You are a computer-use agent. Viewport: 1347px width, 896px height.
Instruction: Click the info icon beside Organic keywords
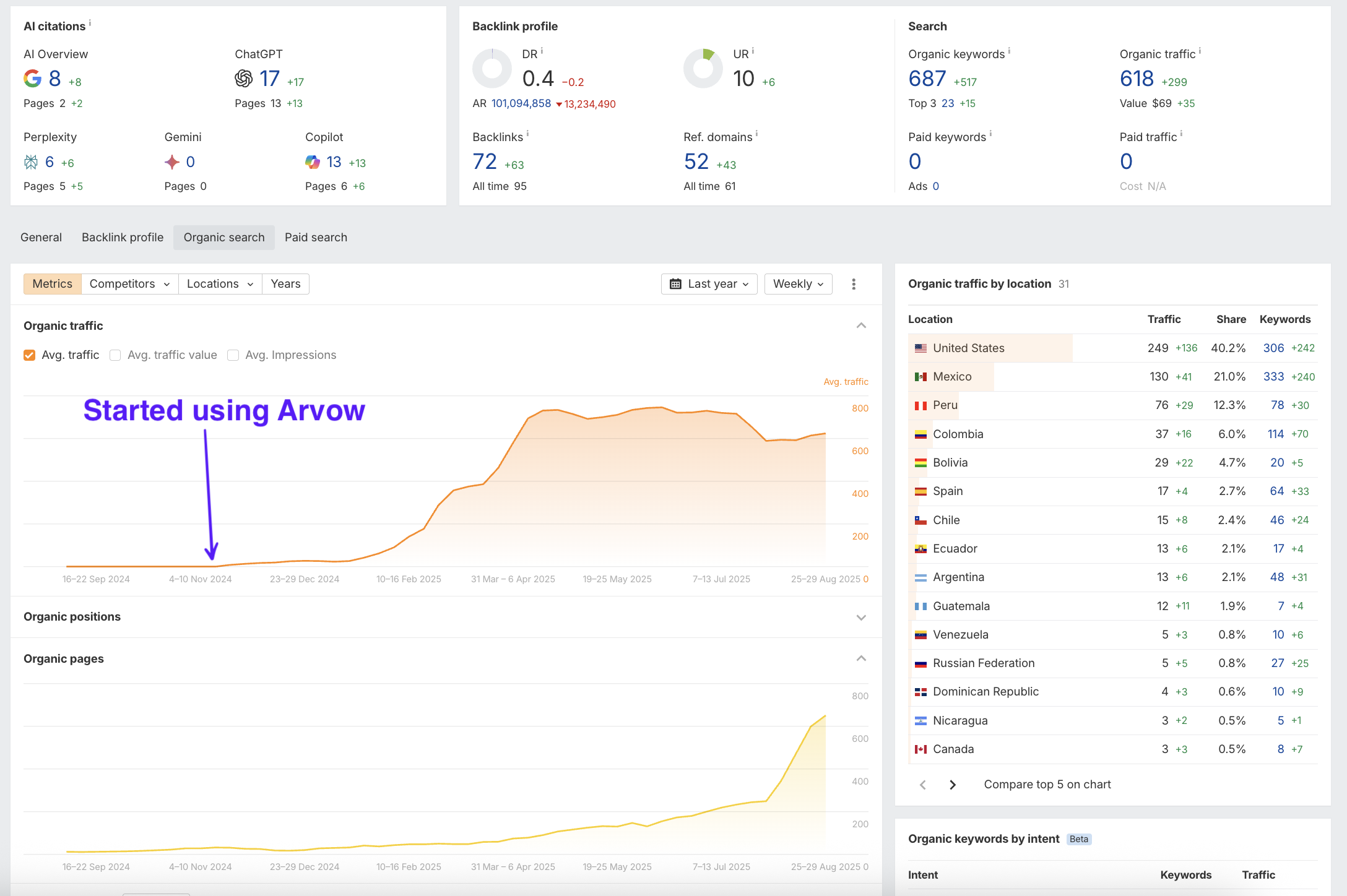tap(1009, 51)
